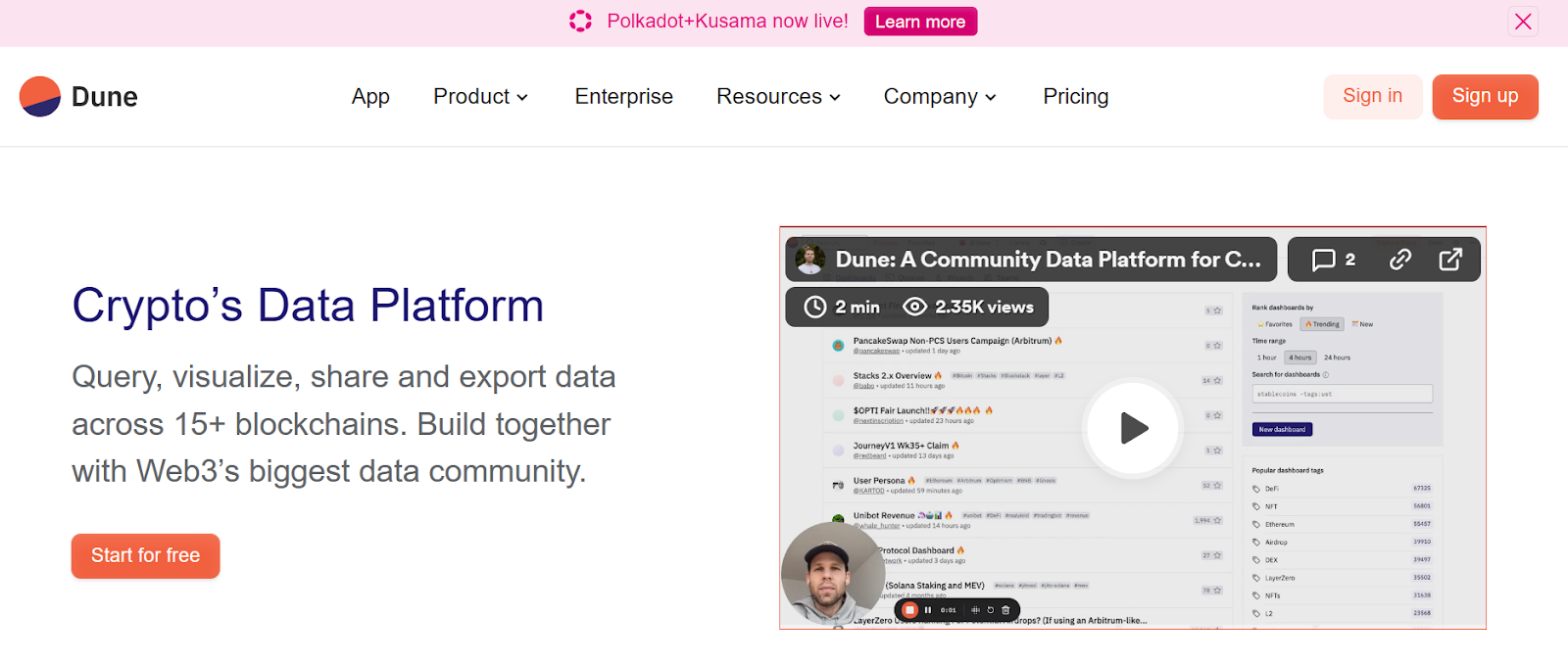Click the clock icon next to '2 min'
Viewport: 1568px width, 664px height.
pyautogui.click(x=815, y=307)
